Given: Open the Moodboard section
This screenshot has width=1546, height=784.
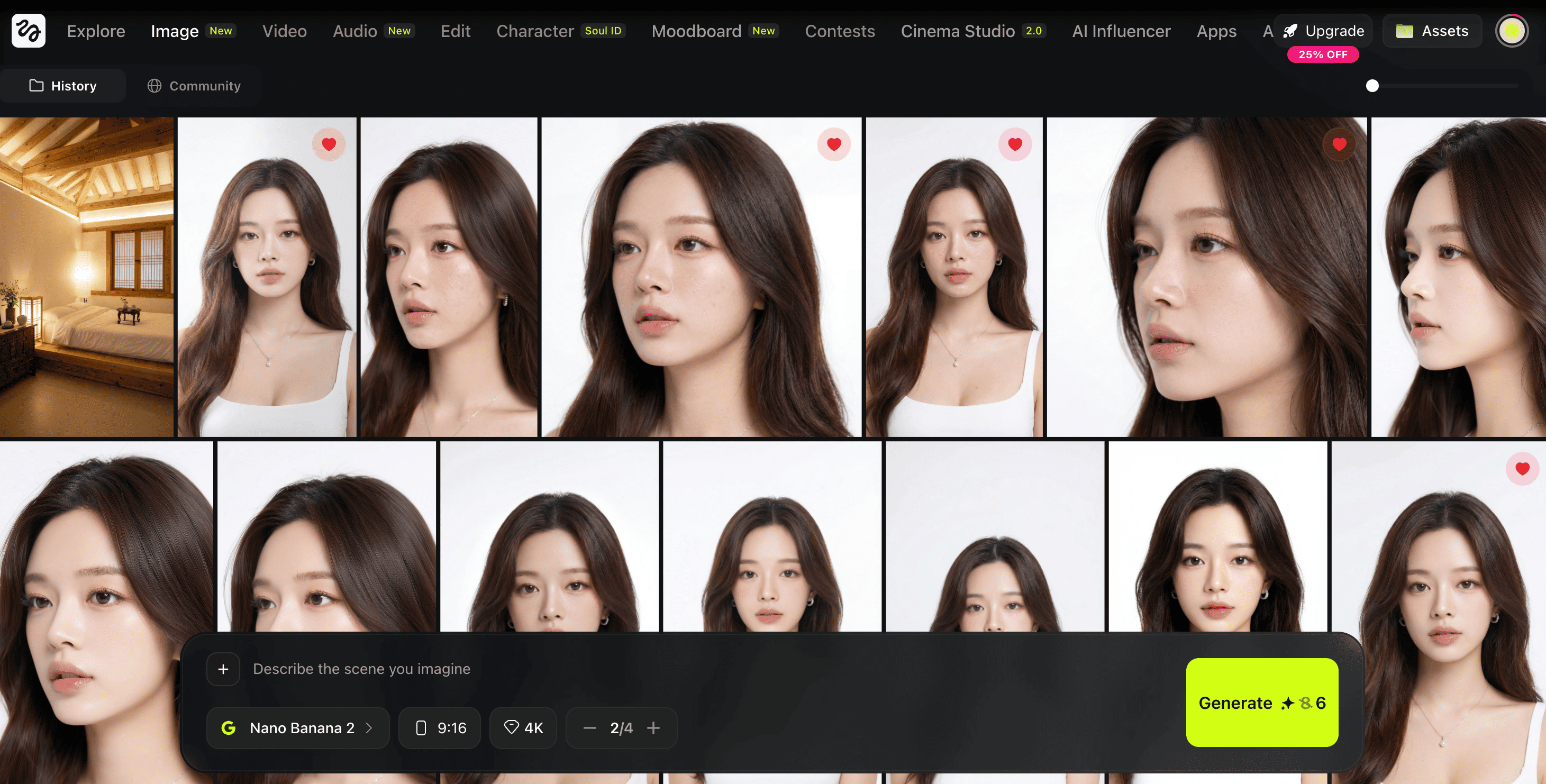Looking at the screenshot, I should pyautogui.click(x=696, y=31).
